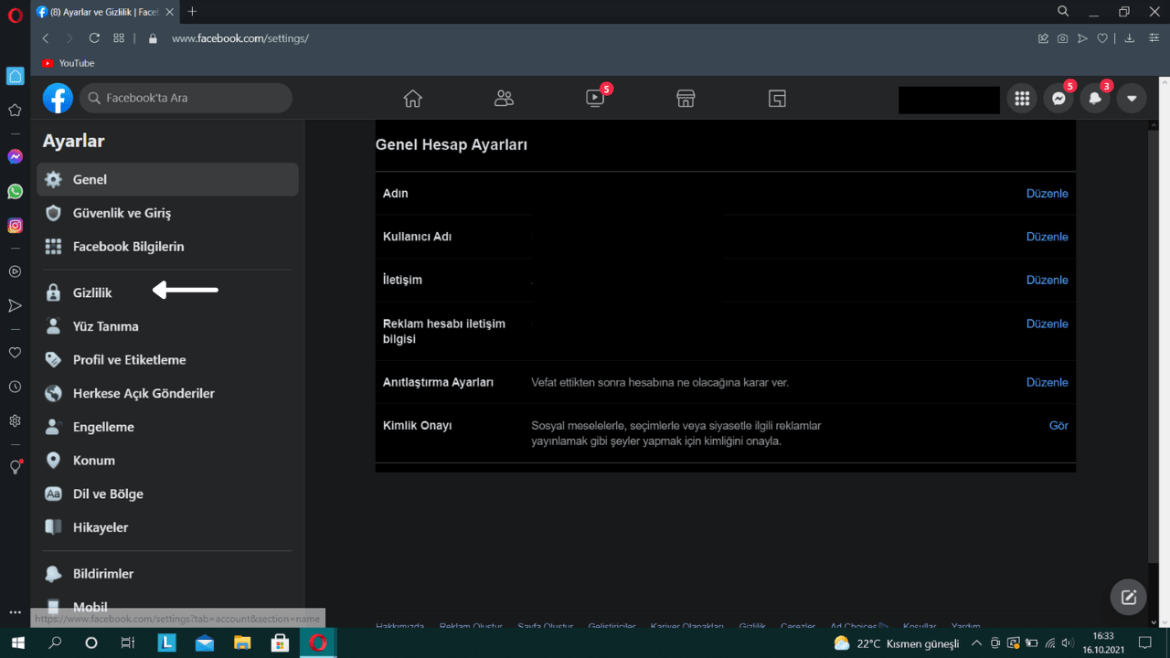Click Düzenle for Anıtlaştırma Ayarları
Screen dimensions: 1170x658
(1046, 383)
